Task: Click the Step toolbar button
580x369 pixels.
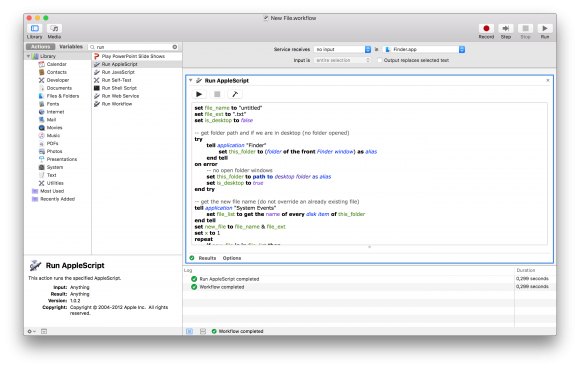Action: coord(506,28)
